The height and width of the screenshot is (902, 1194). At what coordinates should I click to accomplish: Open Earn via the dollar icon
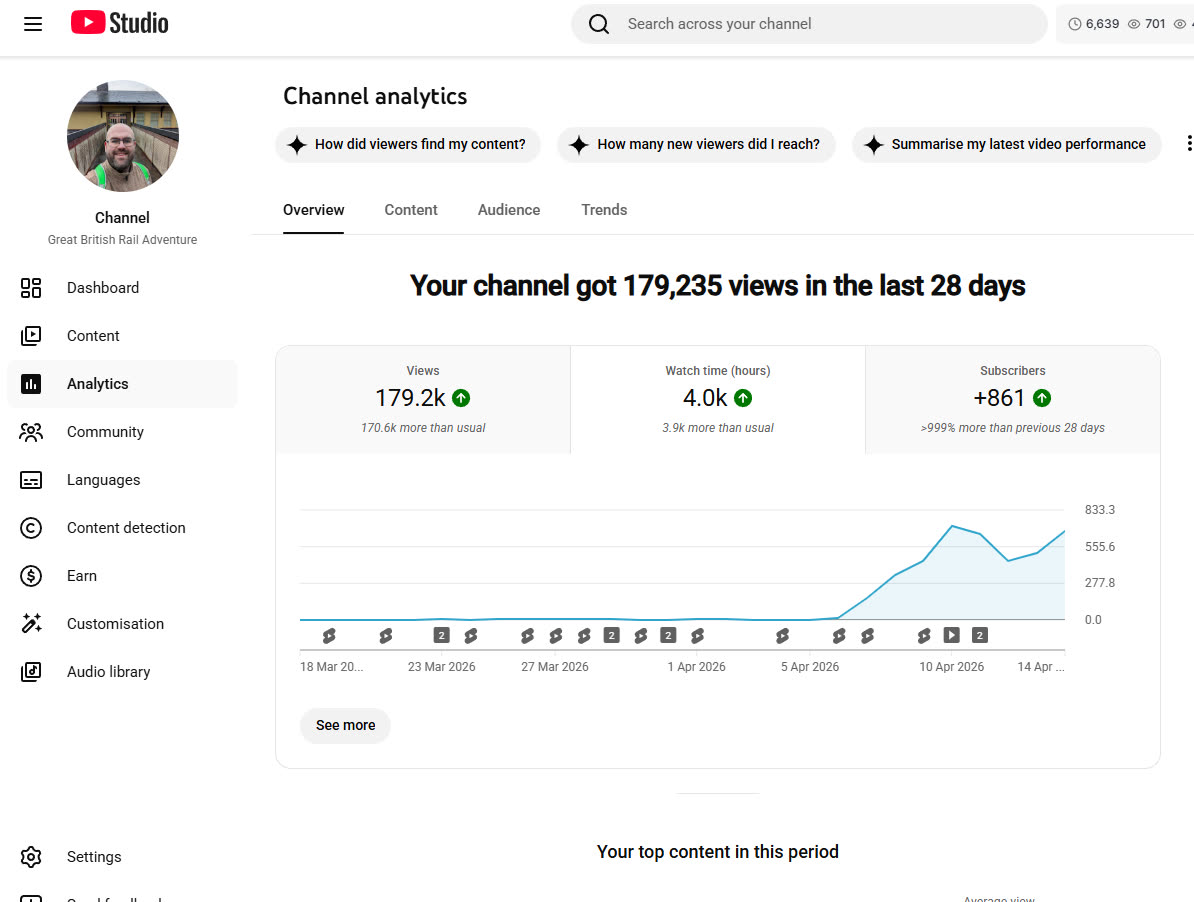pyautogui.click(x=31, y=575)
